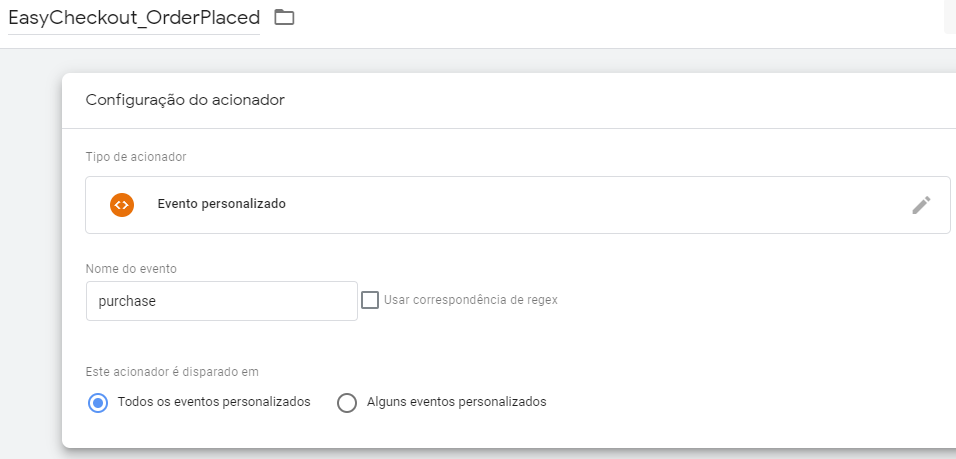Click the 'purchase' event name input field

[x=222, y=301]
